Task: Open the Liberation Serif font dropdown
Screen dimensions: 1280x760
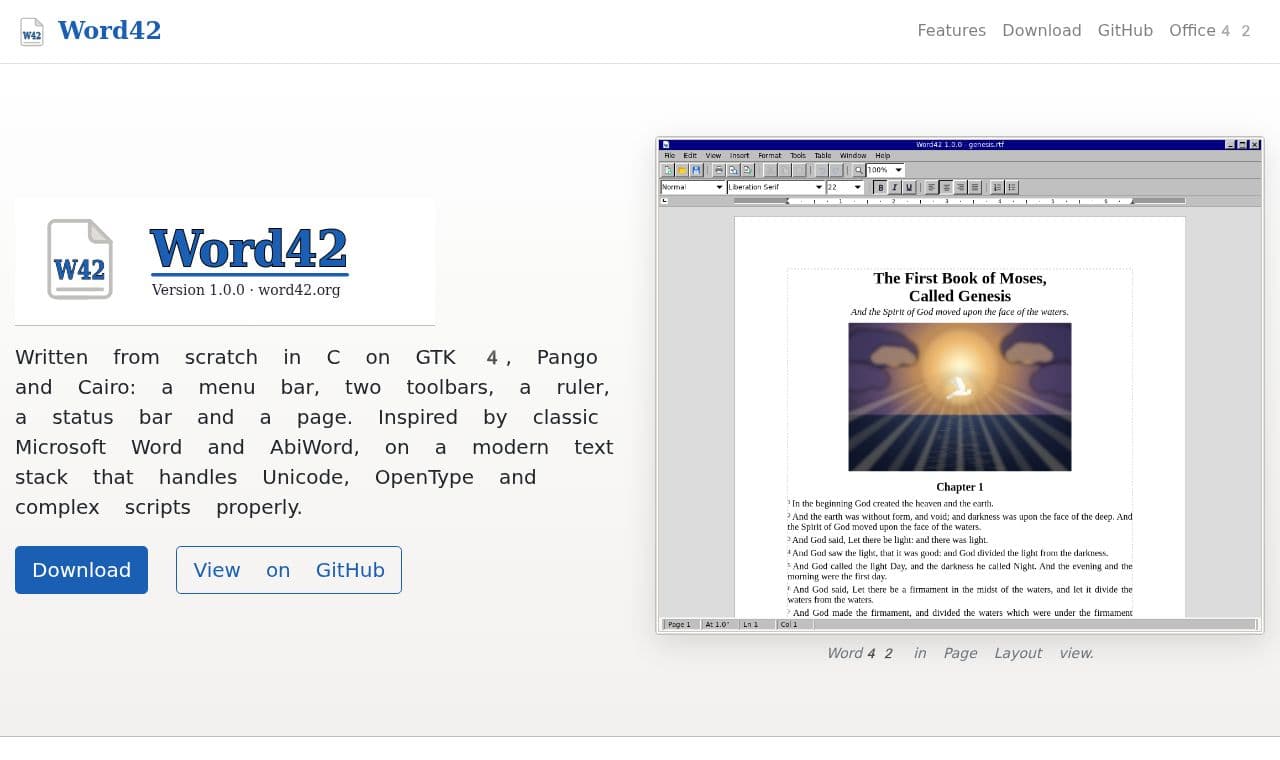Action: click(x=775, y=187)
